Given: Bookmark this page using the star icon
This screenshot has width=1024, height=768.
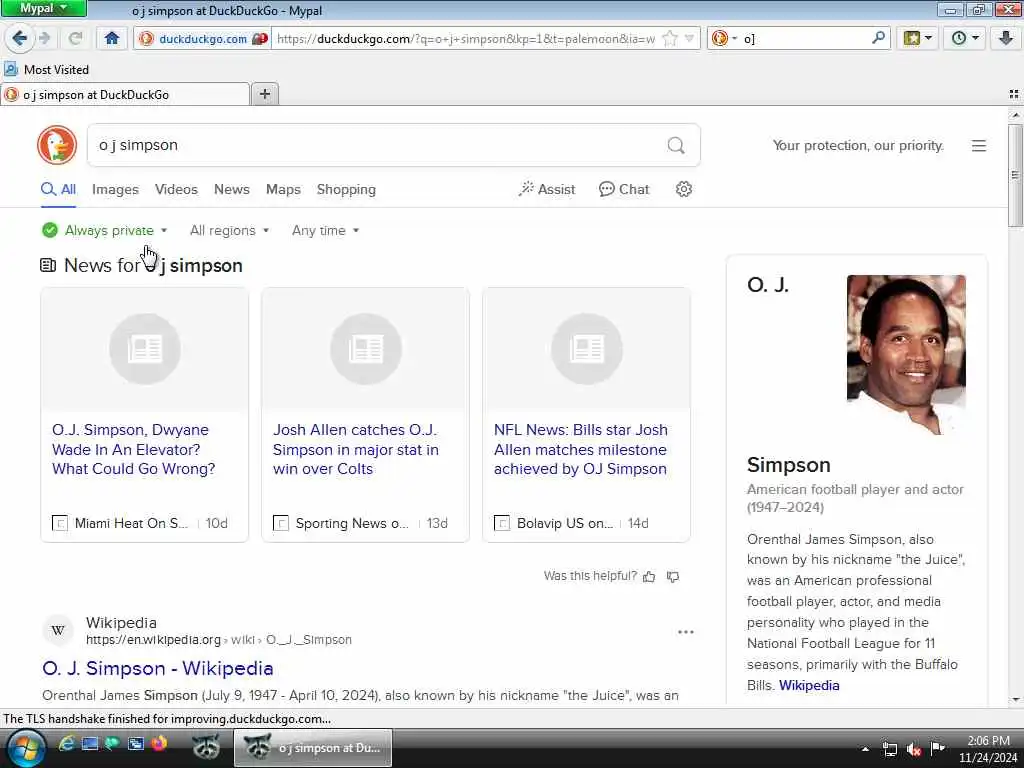Looking at the screenshot, I should (670, 39).
